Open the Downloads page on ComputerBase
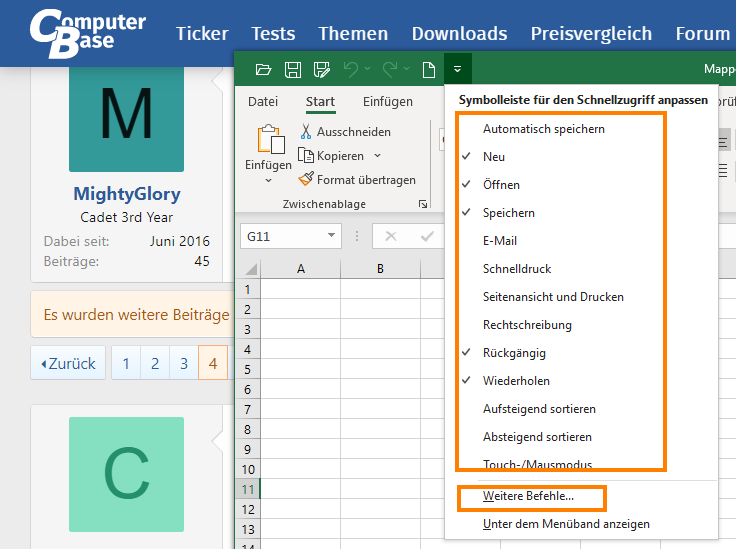Image resolution: width=736 pixels, height=549 pixels. (x=460, y=34)
